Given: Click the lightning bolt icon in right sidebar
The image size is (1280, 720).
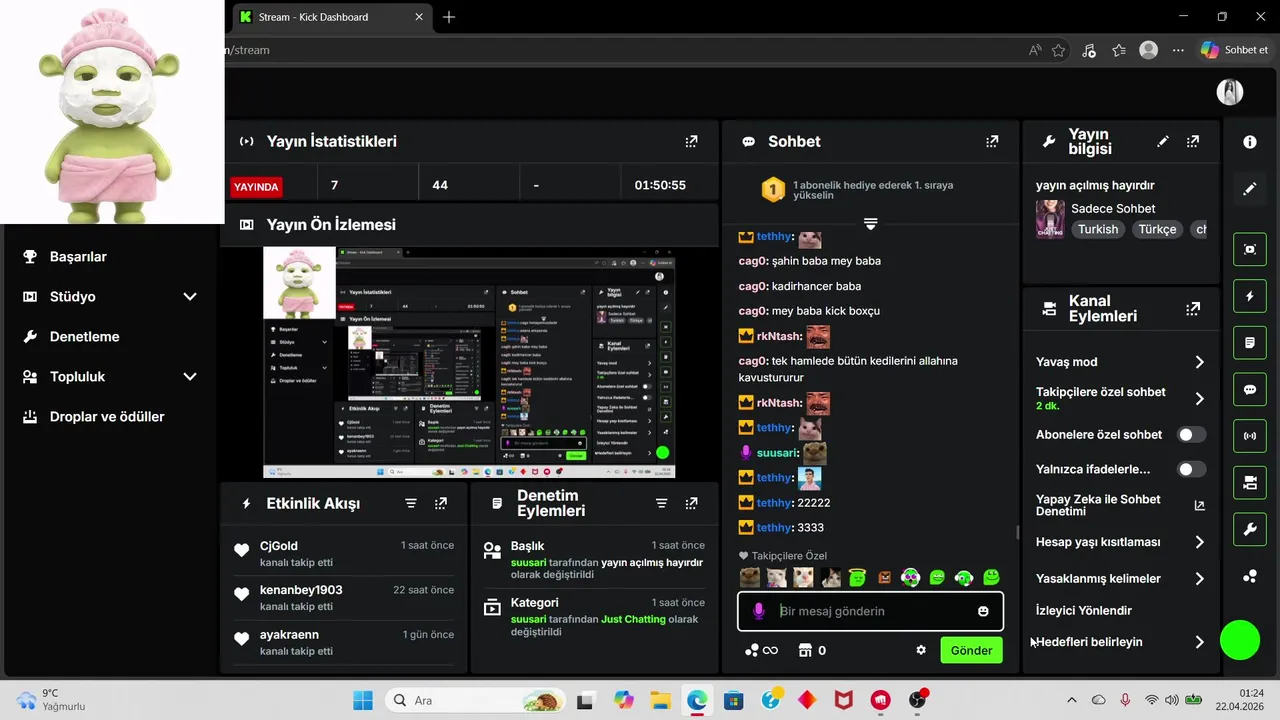Looking at the screenshot, I should pos(1250,296).
